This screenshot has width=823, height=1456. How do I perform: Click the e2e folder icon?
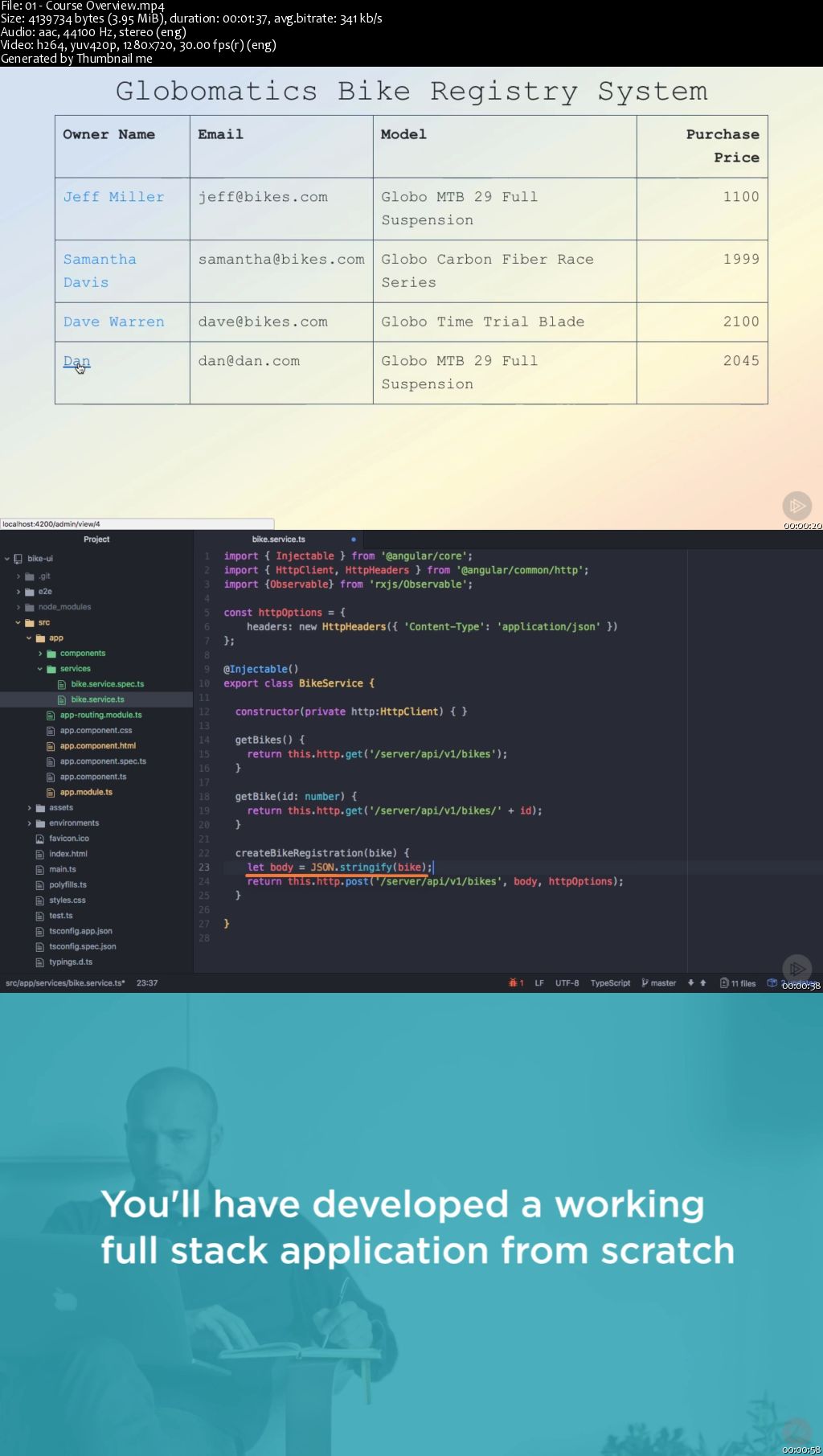pos(29,592)
